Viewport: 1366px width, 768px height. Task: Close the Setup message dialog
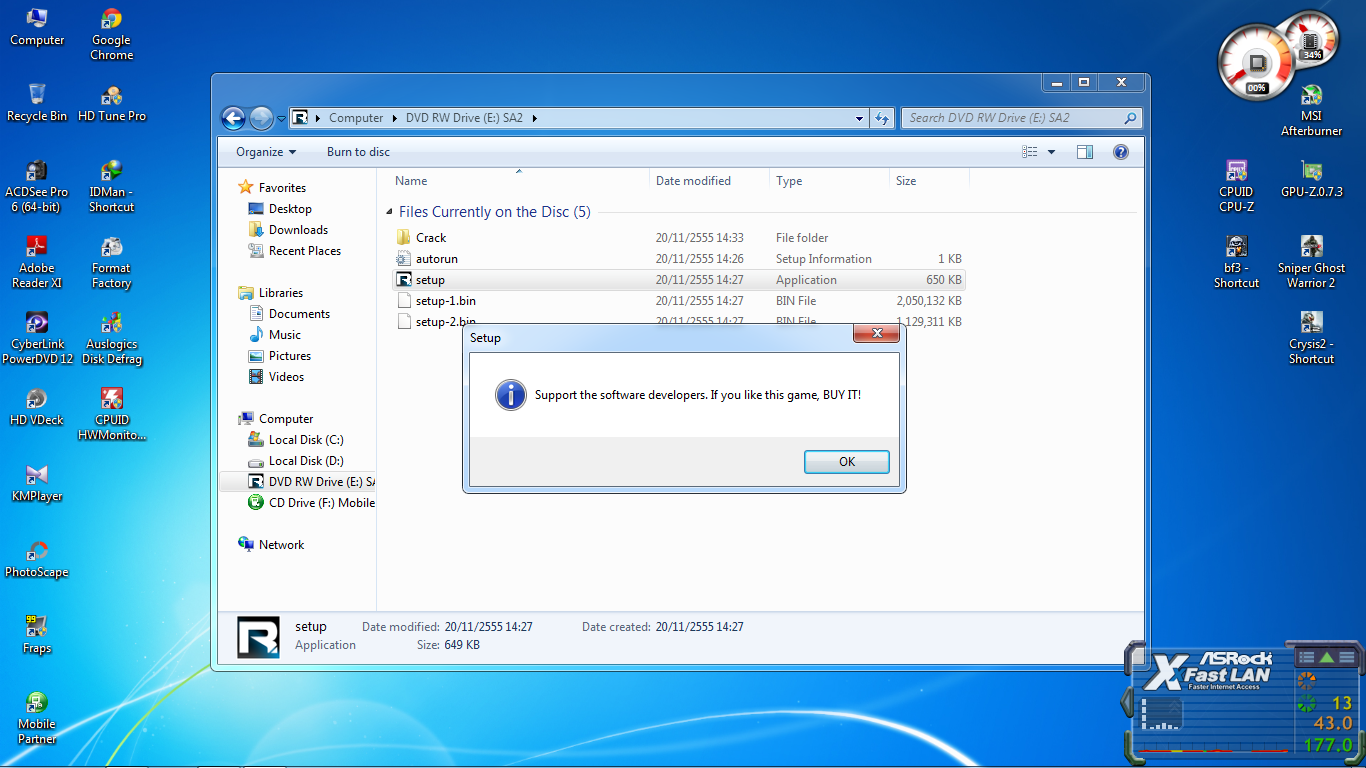[877, 333]
